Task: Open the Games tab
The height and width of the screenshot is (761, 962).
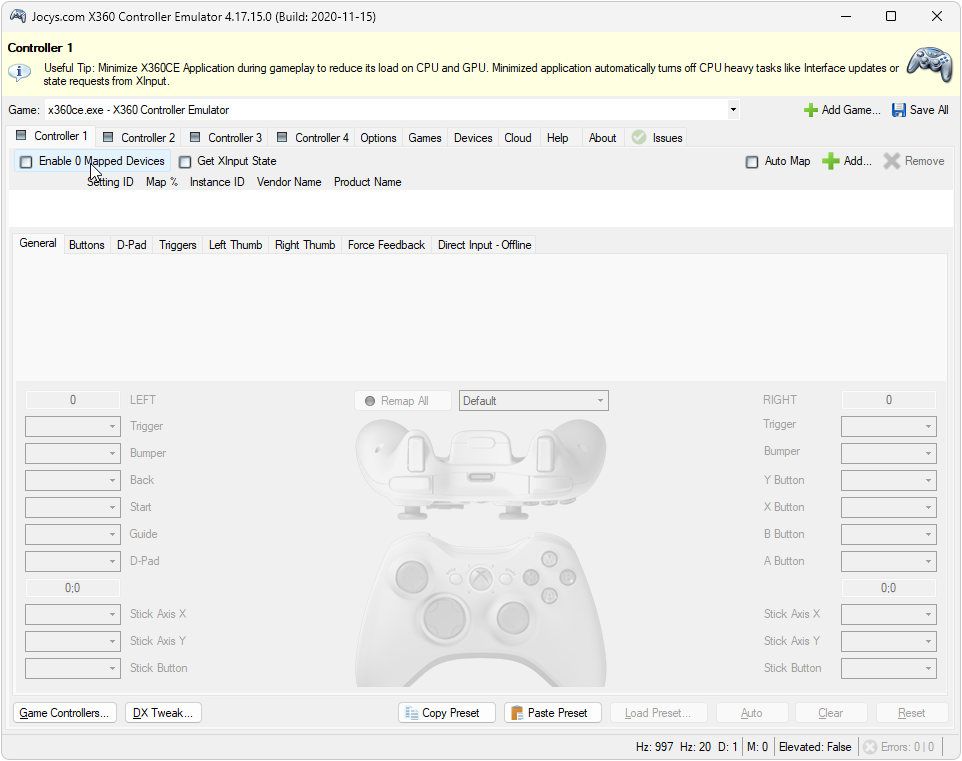Action: point(425,137)
